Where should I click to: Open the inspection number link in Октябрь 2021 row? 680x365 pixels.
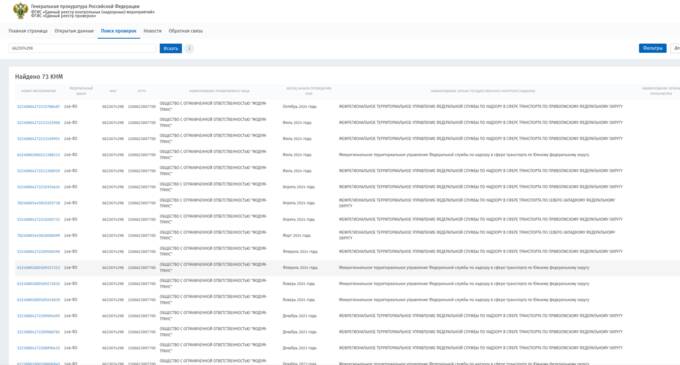(x=39, y=107)
